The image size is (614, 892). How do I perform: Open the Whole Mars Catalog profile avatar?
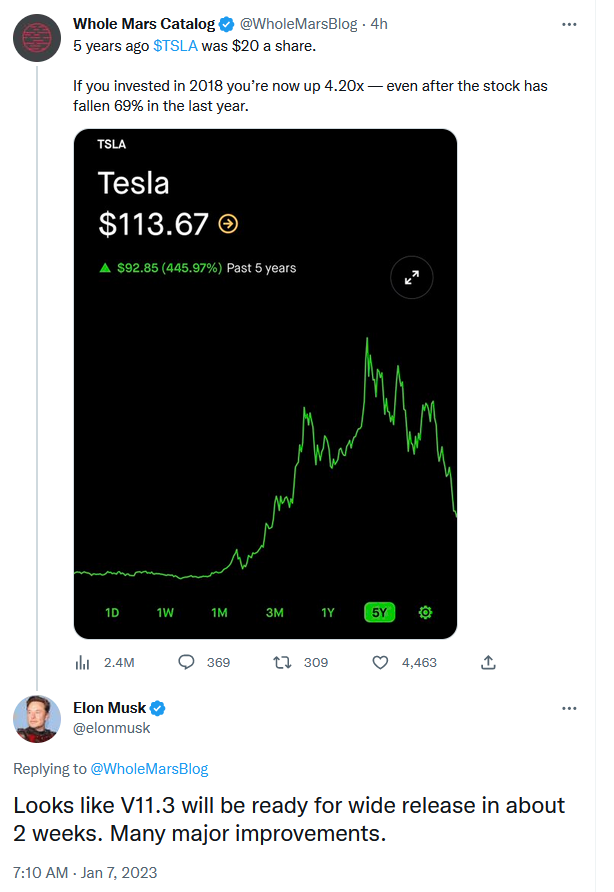[x=37, y=38]
